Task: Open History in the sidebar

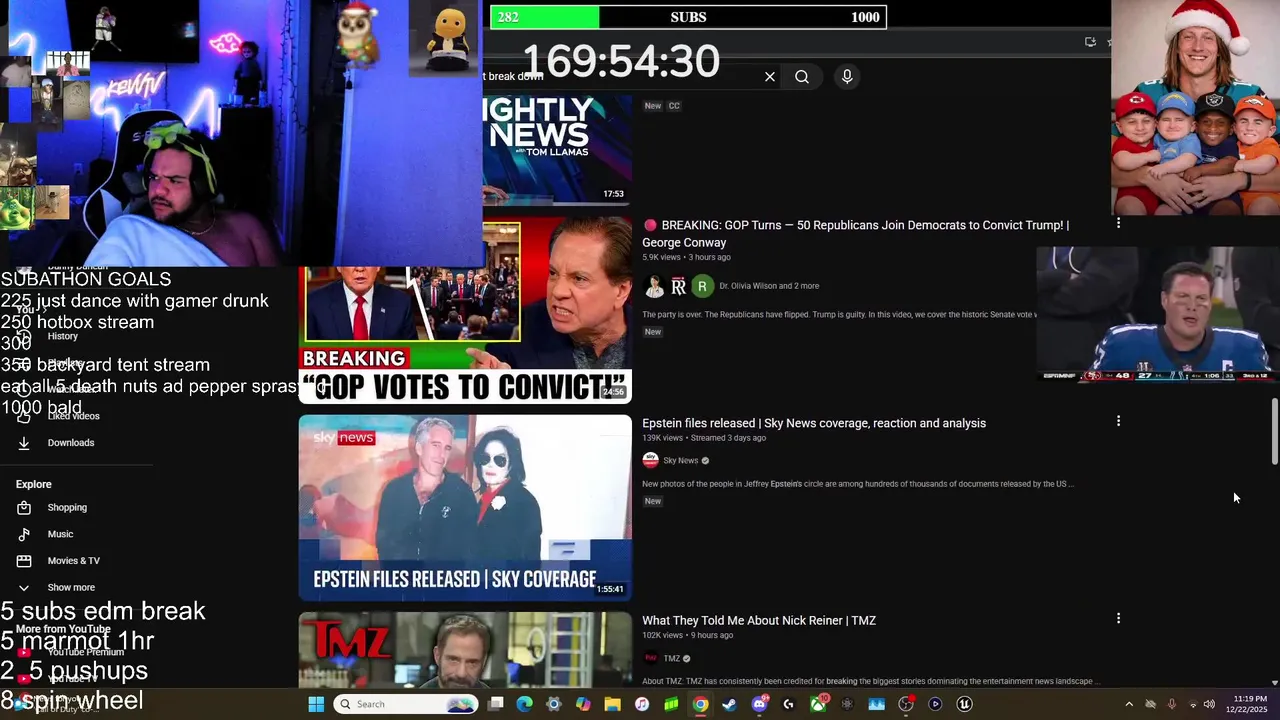Action: 62,336
